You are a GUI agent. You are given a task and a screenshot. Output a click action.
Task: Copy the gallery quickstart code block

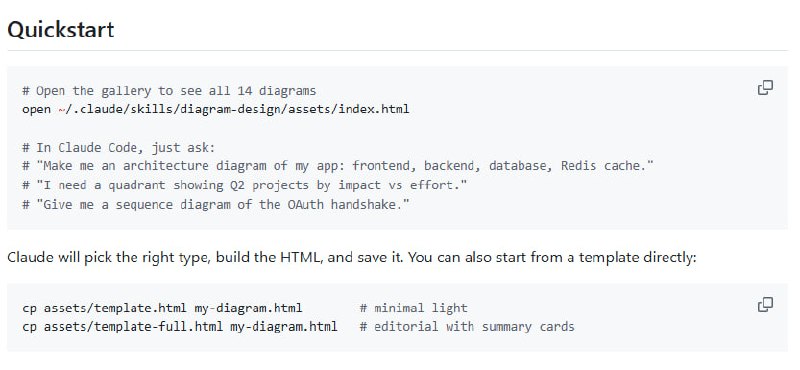pyautogui.click(x=765, y=88)
